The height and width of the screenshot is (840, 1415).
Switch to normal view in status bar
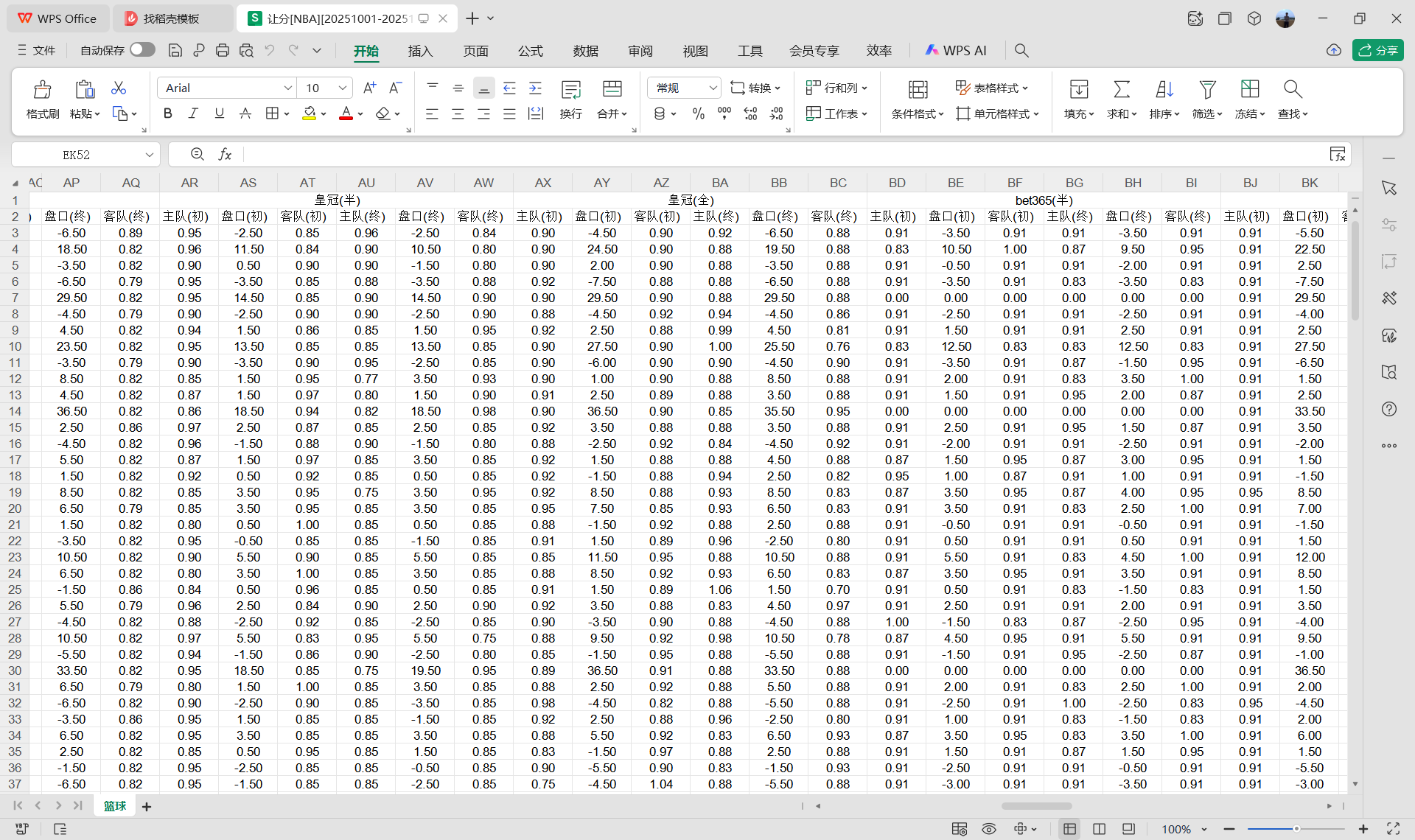click(x=1069, y=829)
